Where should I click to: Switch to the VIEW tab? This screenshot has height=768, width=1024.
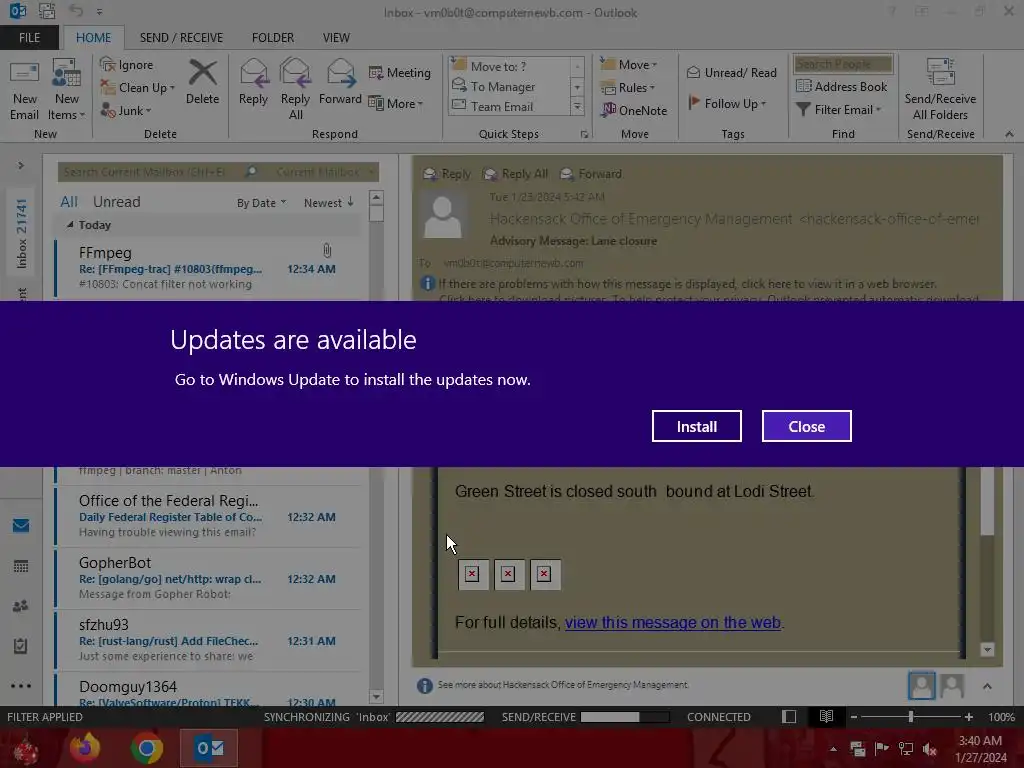pyautogui.click(x=336, y=37)
